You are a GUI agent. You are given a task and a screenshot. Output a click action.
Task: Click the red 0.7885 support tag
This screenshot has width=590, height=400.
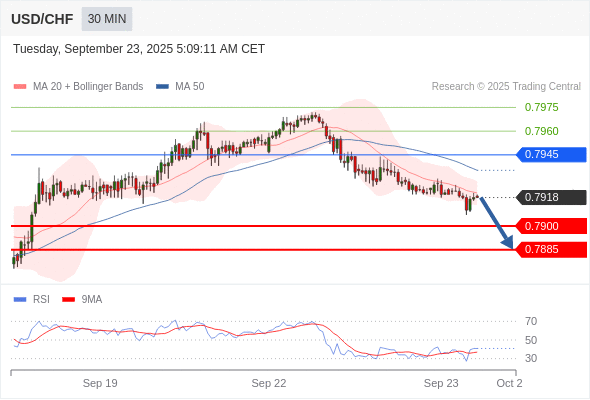pos(551,249)
